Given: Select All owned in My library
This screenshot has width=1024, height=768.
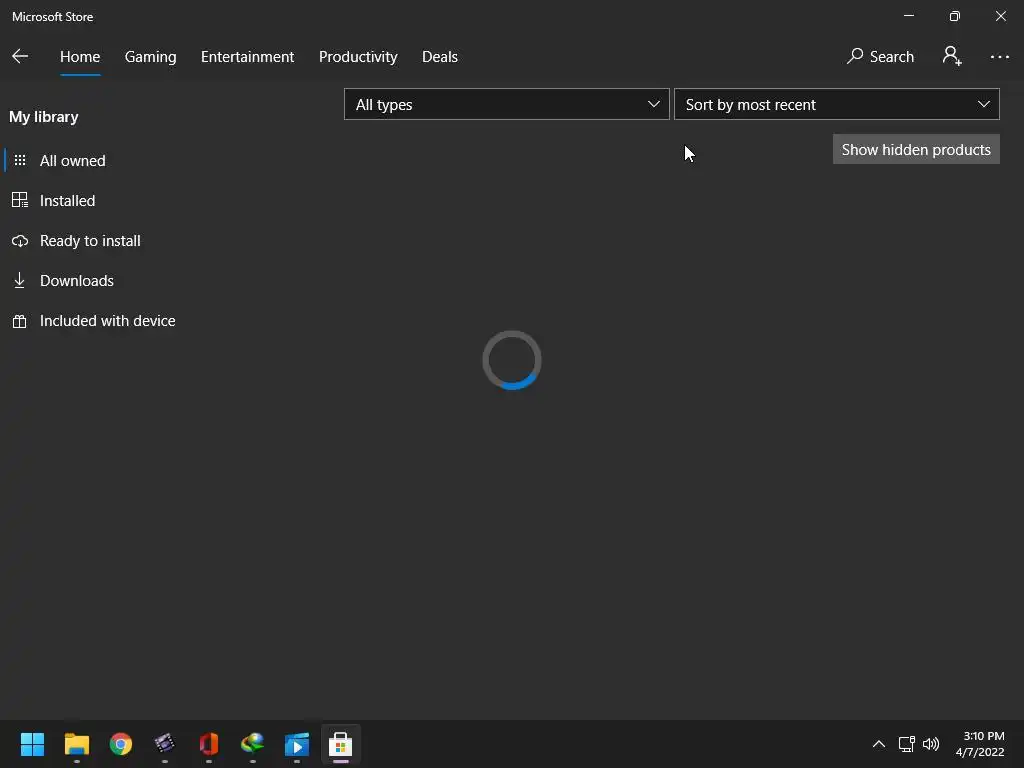Looking at the screenshot, I should point(72,161).
